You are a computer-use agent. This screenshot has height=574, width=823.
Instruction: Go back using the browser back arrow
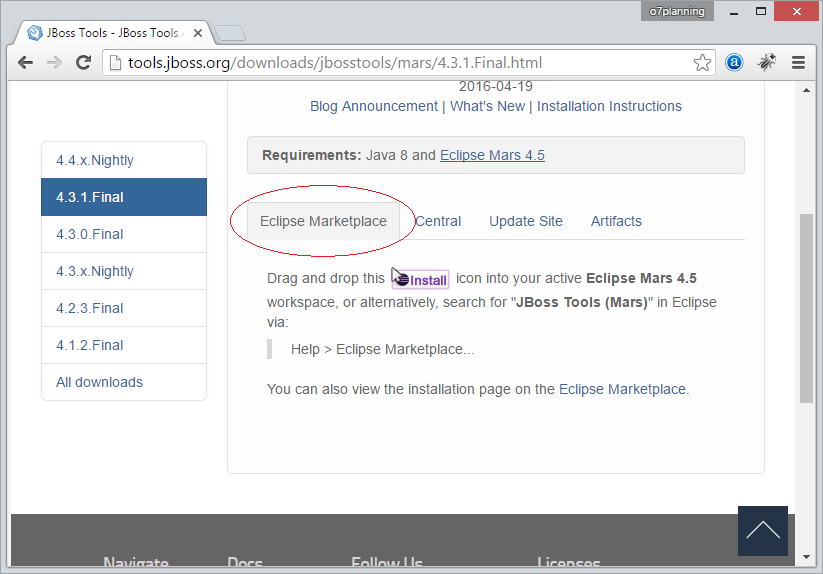pos(25,63)
